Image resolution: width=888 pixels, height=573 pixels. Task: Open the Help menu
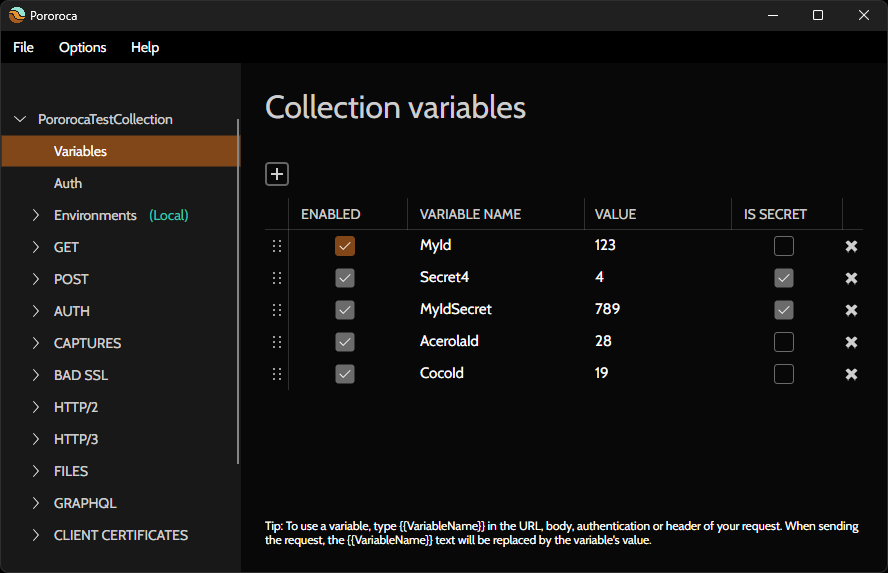point(145,48)
